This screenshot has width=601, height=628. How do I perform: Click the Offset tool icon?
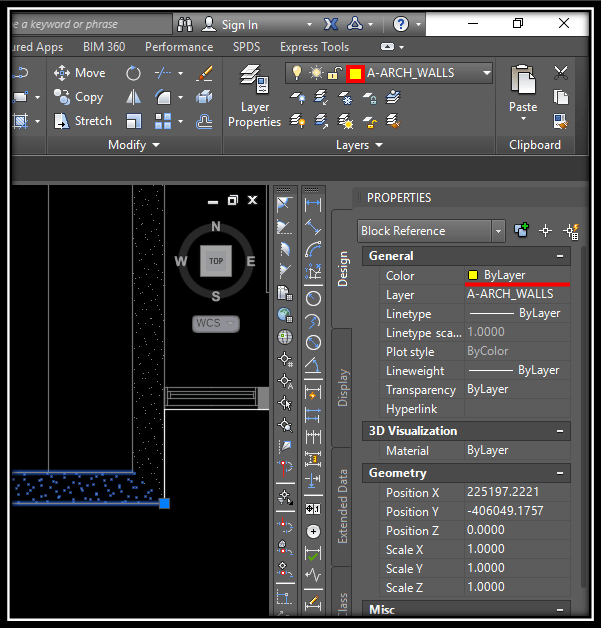point(205,121)
